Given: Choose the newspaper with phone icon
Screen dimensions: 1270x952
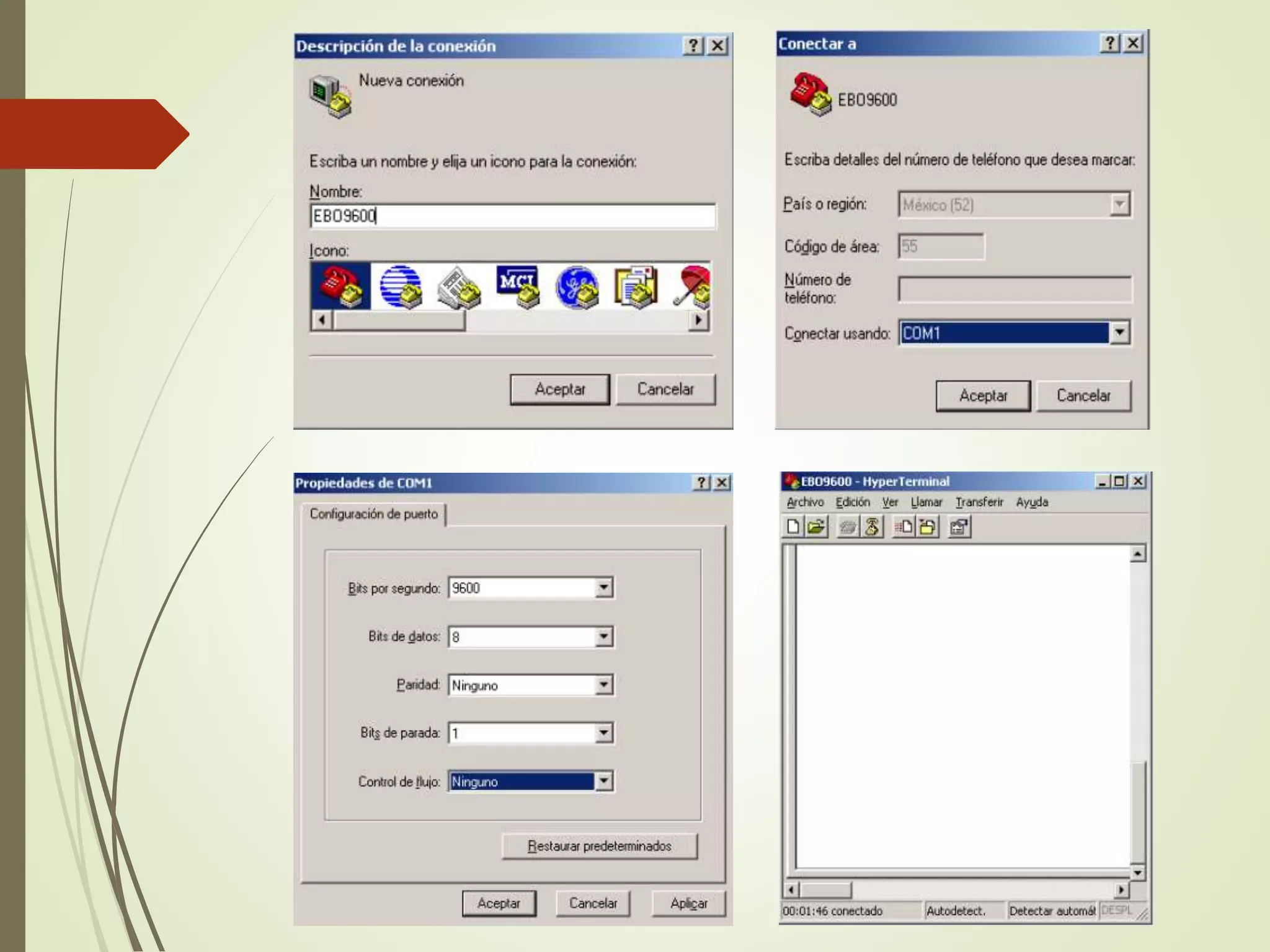Looking at the screenshot, I should click(459, 286).
